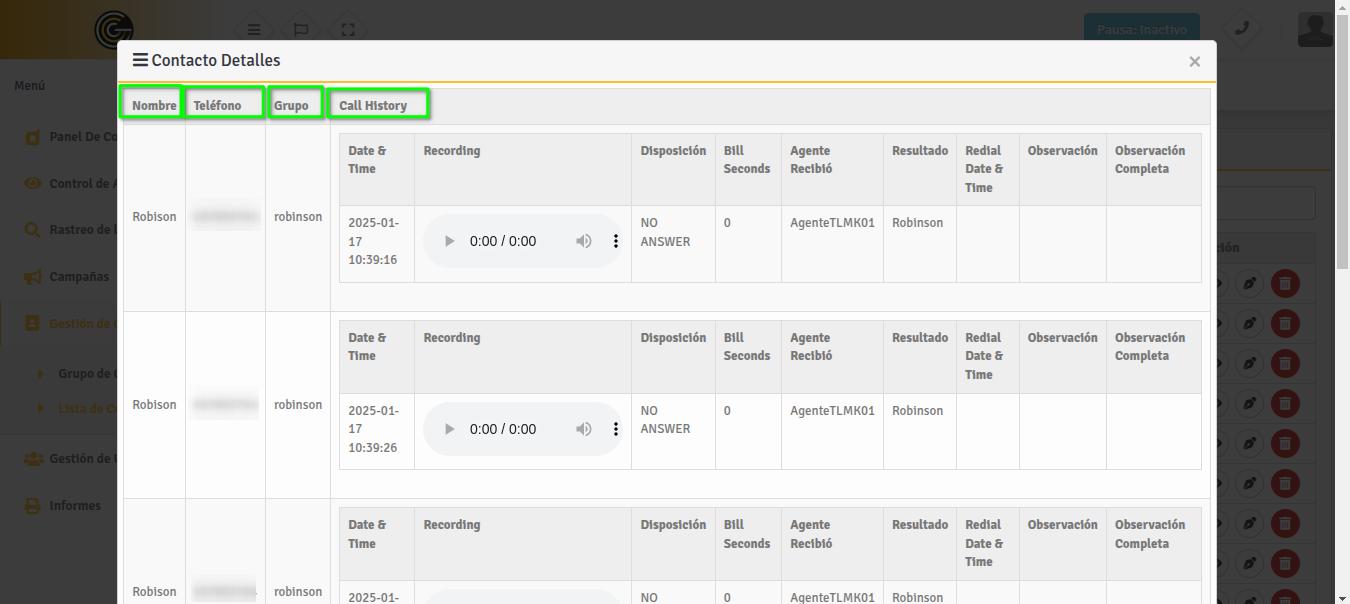
Task: Toggle the Pausa: Inactivo status
Action: click(1141, 29)
